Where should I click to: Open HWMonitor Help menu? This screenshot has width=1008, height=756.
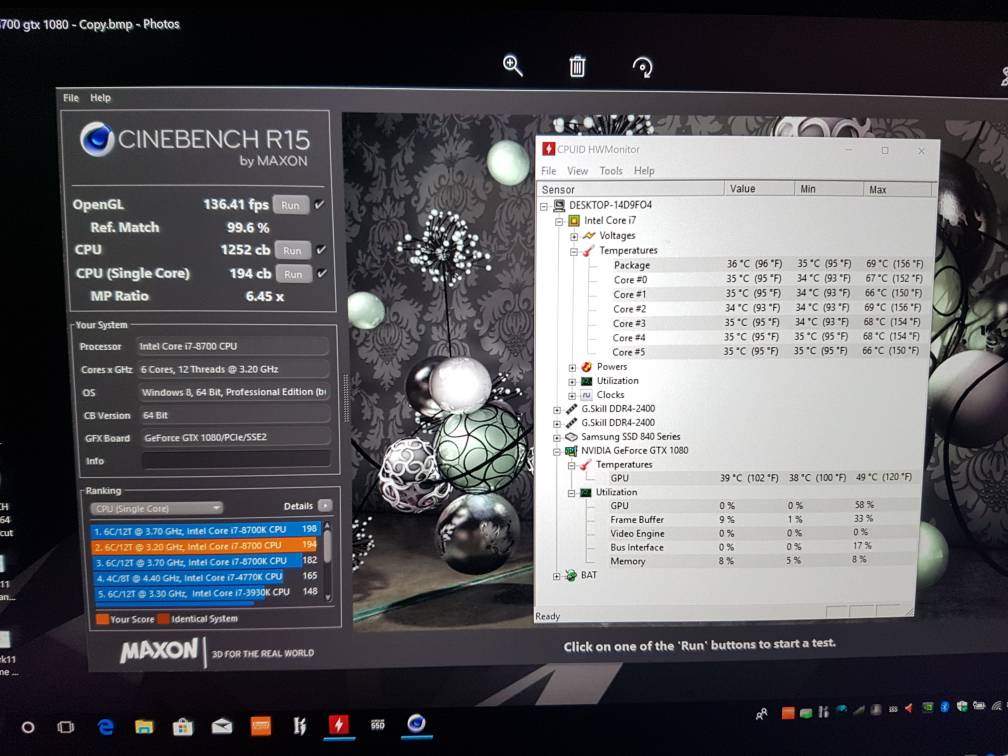[644, 171]
